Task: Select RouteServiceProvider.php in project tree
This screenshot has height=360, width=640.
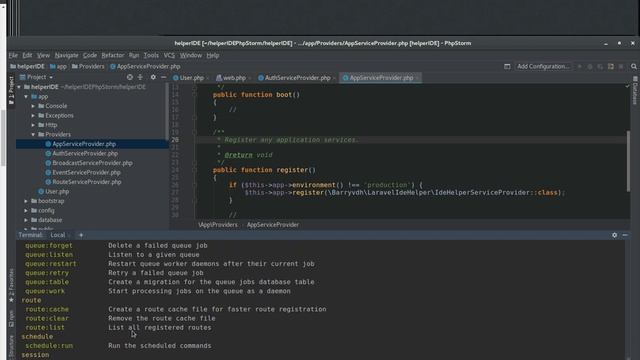Action: pyautogui.click(x=87, y=182)
